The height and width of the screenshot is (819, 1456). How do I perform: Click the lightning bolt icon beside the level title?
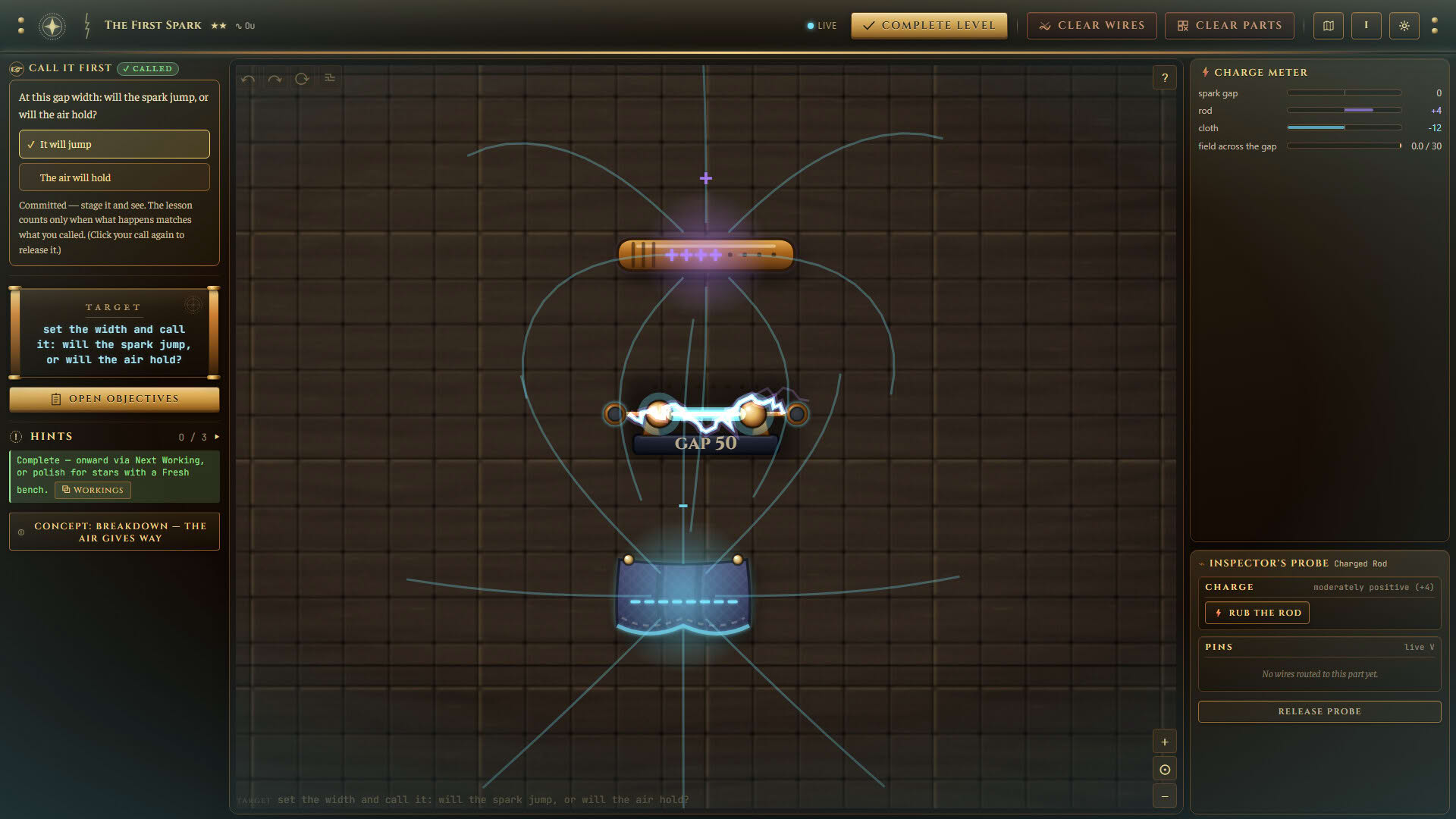tap(87, 26)
